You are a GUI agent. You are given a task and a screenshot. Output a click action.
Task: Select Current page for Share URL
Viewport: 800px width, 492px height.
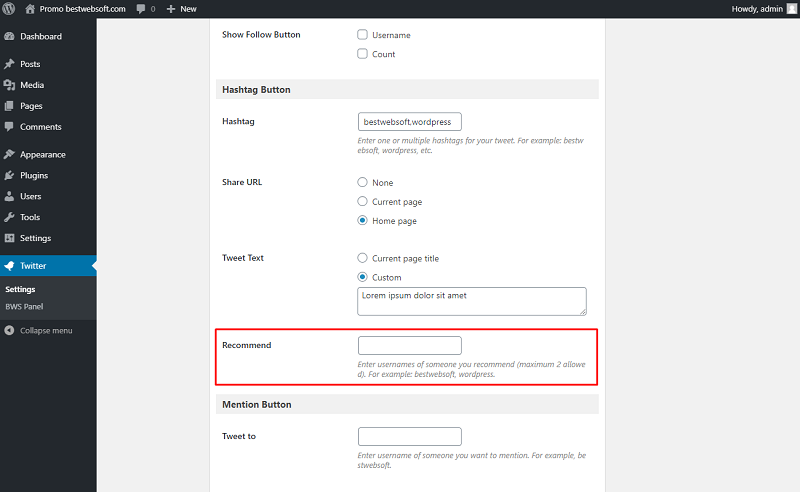coord(362,201)
